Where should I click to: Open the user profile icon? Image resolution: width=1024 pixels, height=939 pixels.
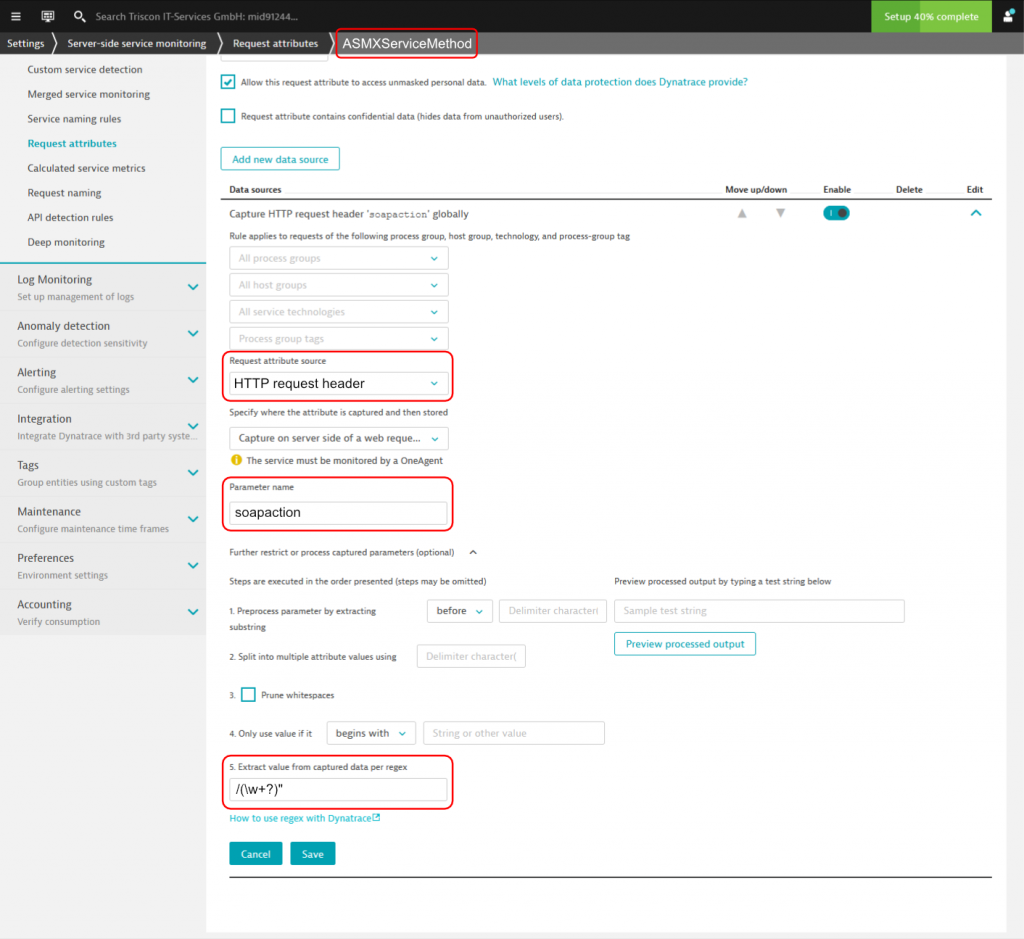click(1005, 15)
